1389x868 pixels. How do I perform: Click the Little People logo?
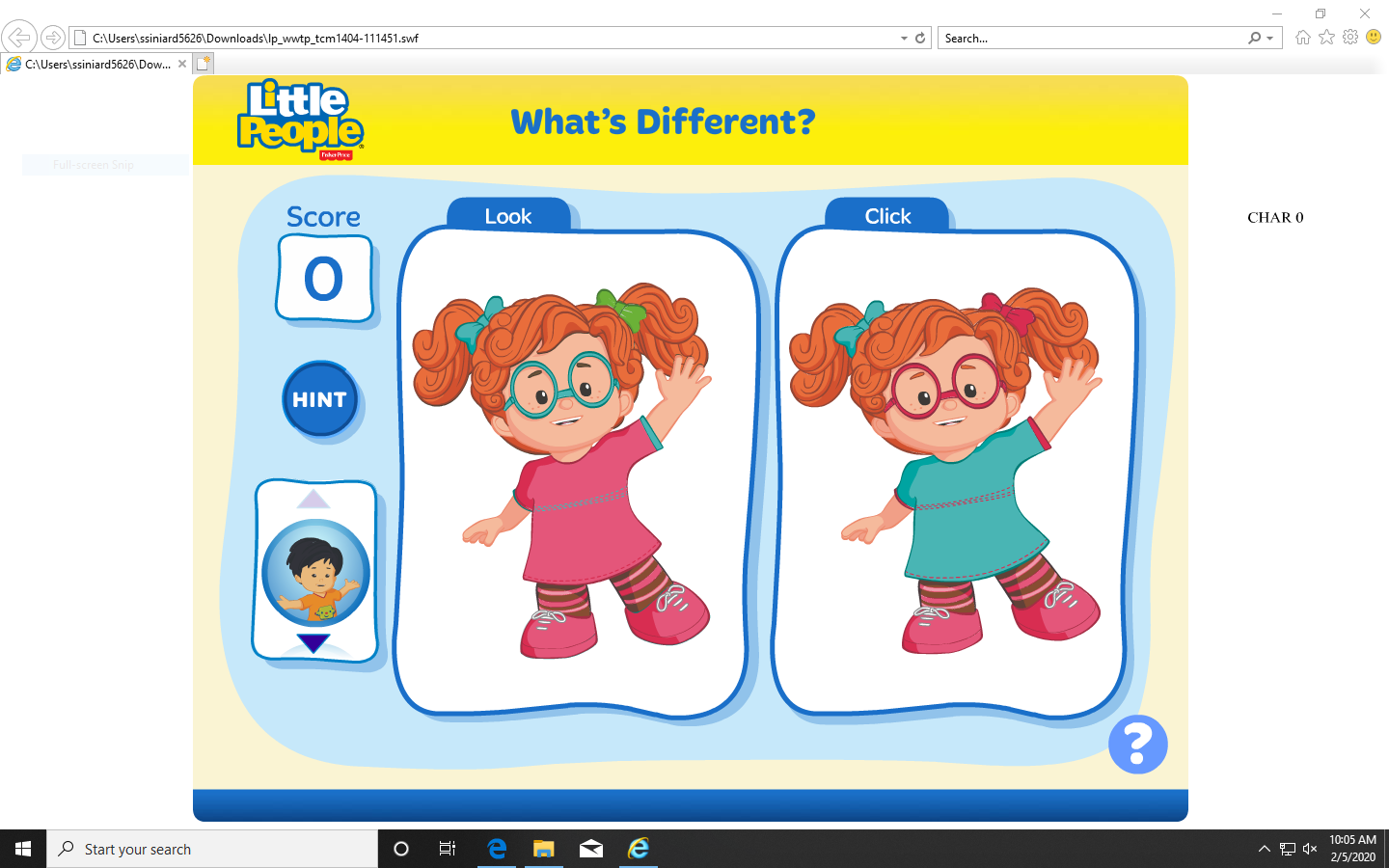(300, 119)
